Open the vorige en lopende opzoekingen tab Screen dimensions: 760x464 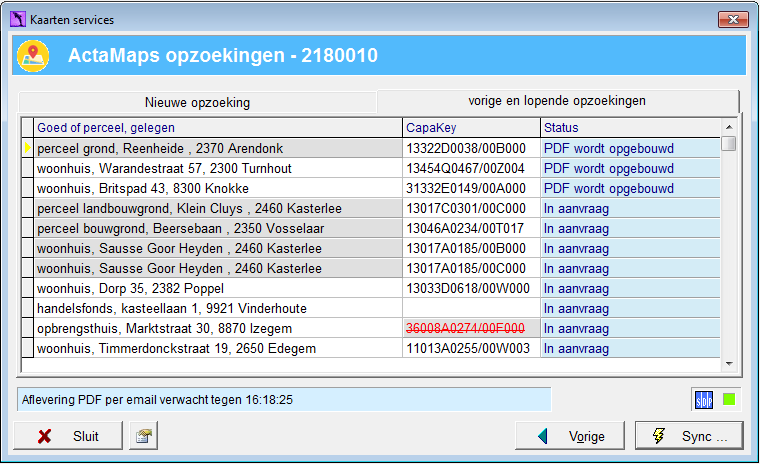[x=557, y=101]
